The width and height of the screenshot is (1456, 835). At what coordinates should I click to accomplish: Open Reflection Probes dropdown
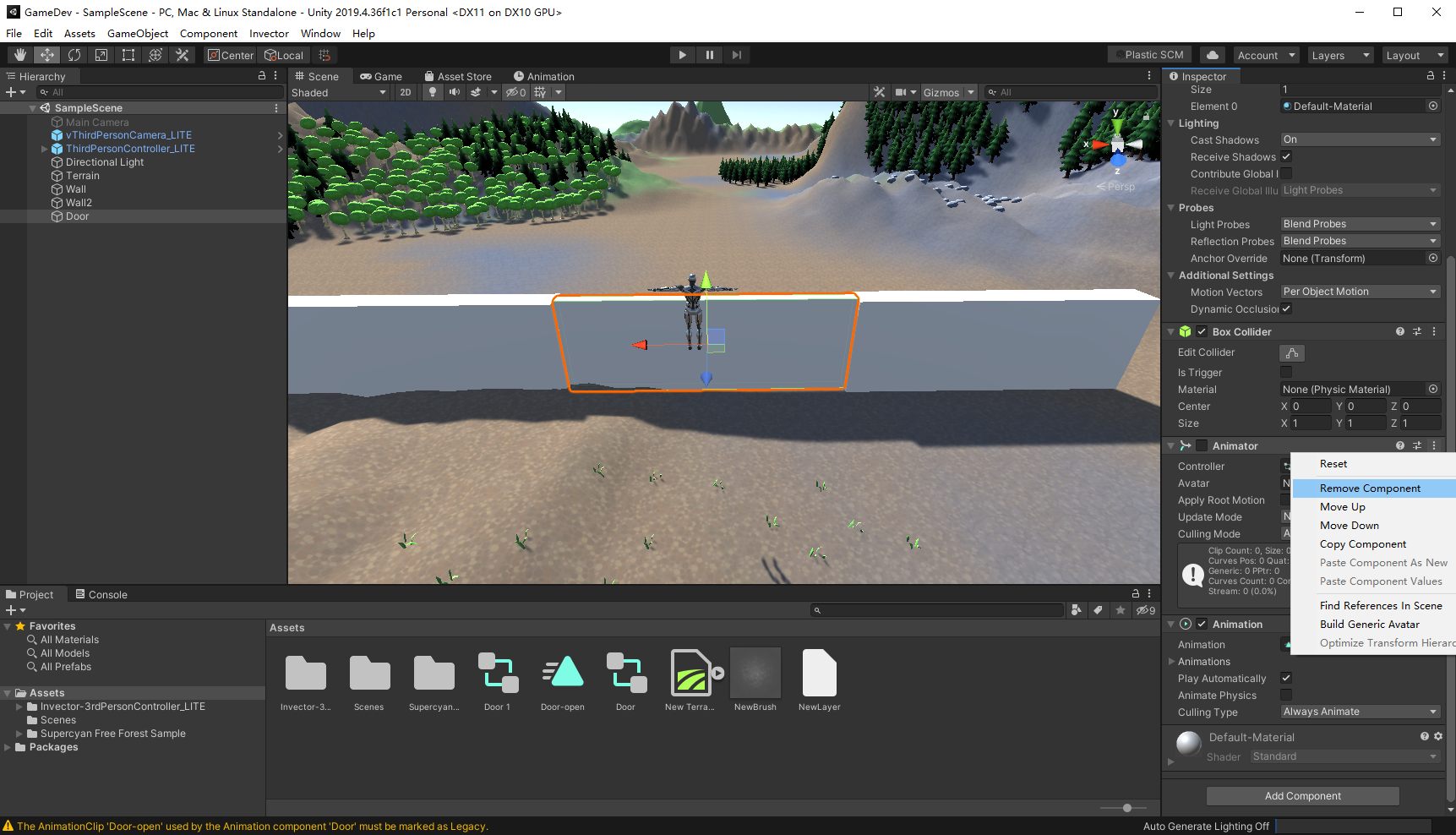[x=1361, y=241]
